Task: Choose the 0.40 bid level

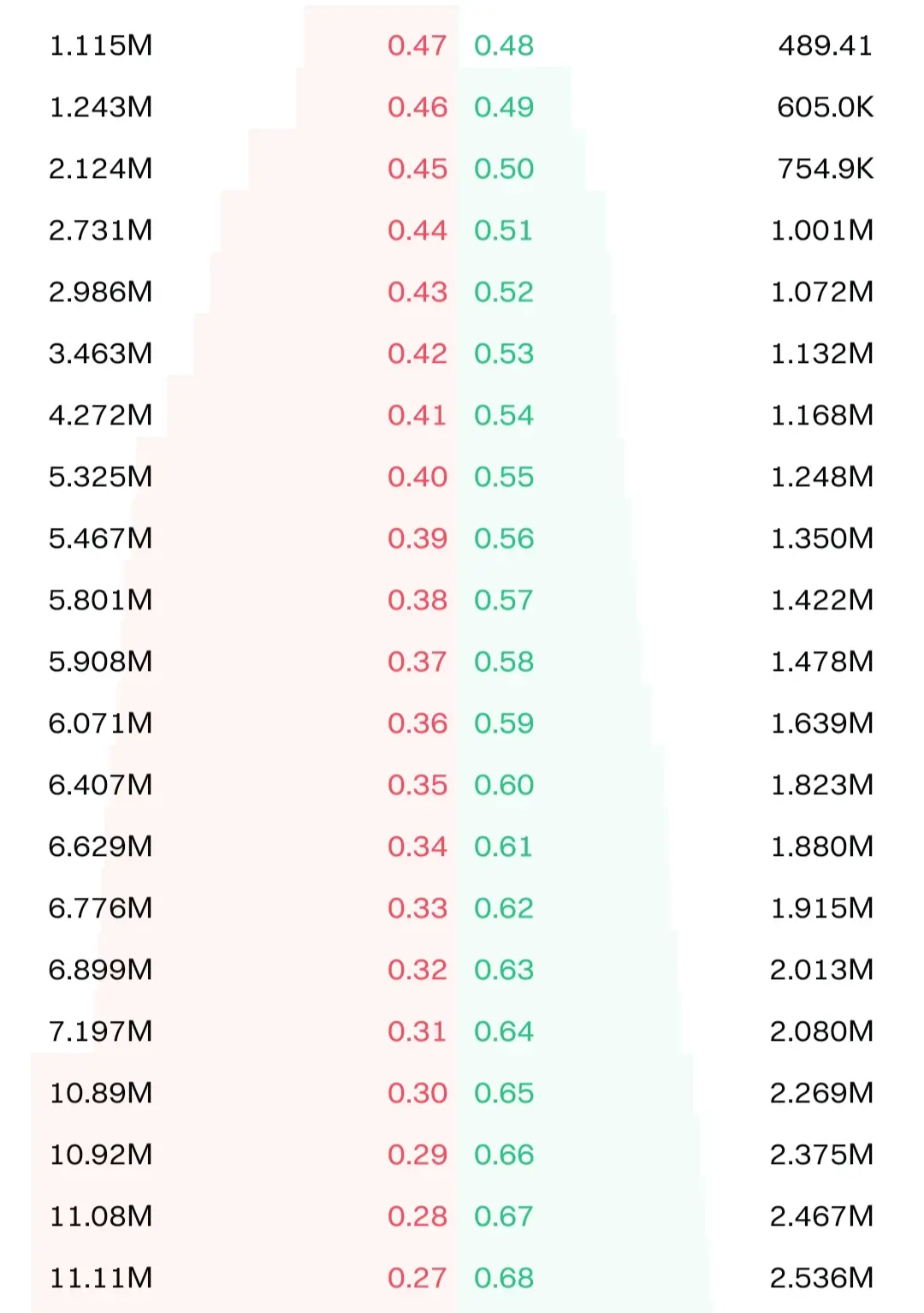Action: [x=418, y=477]
